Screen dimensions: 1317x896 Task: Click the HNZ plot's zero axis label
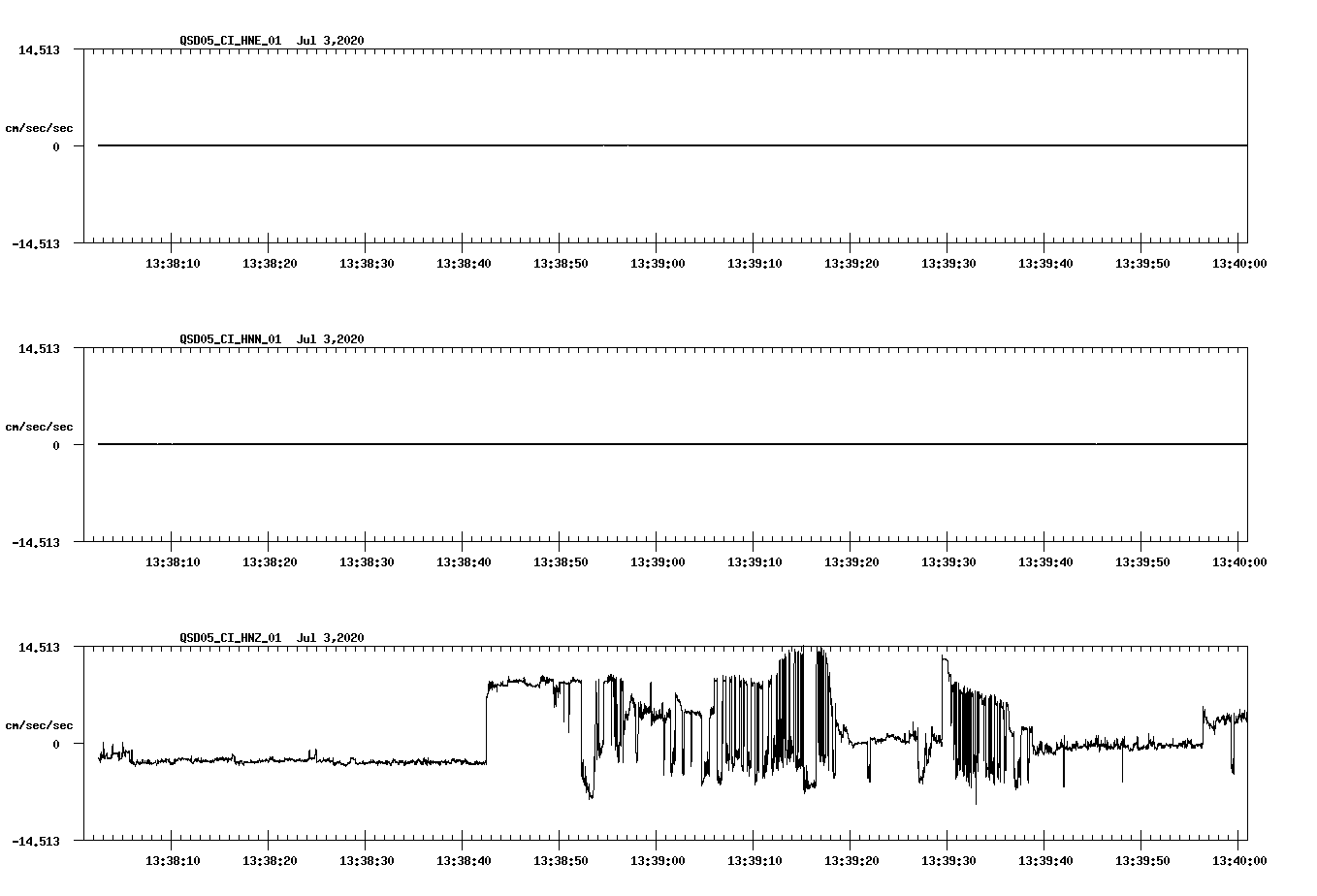[56, 744]
